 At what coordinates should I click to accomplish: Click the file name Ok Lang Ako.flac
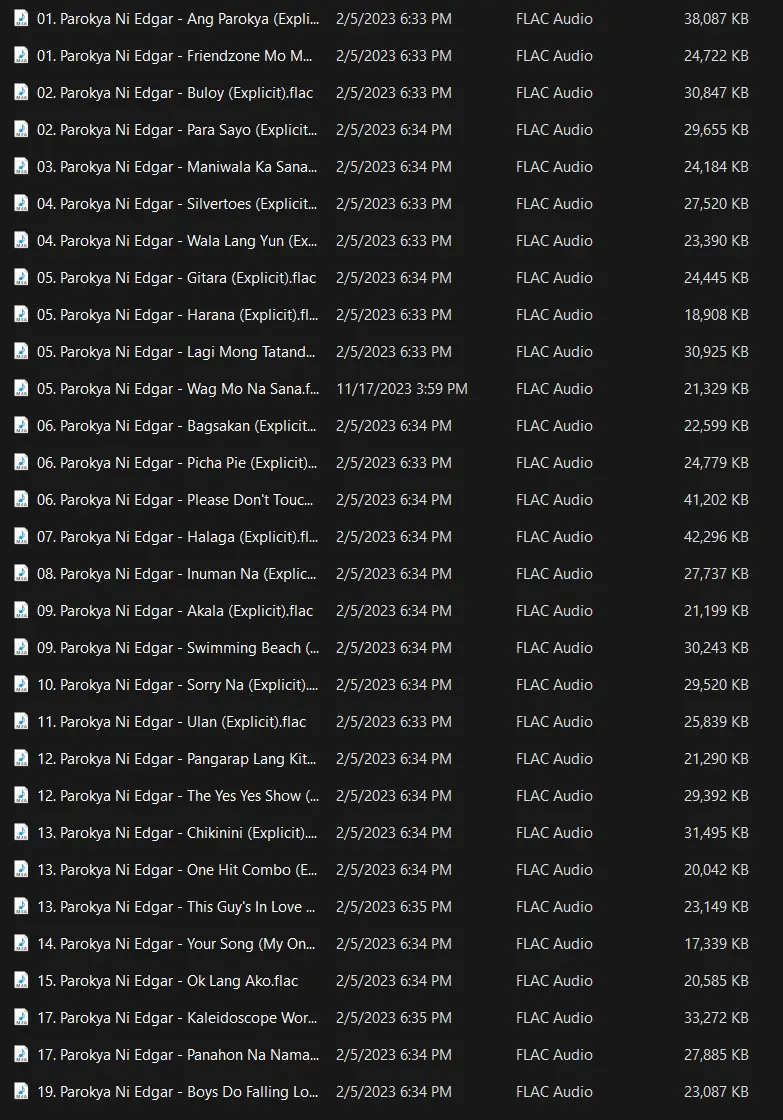[x=168, y=981]
